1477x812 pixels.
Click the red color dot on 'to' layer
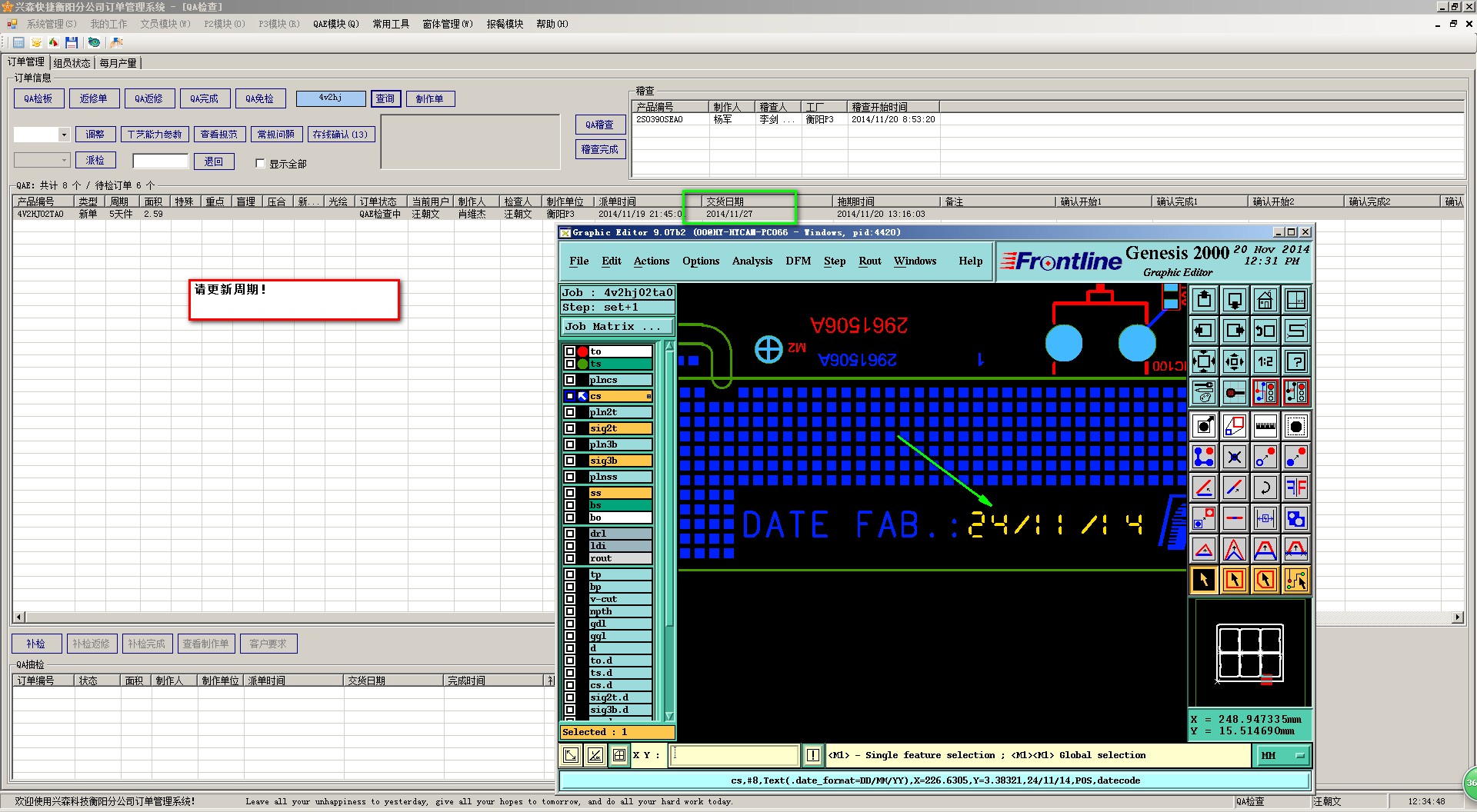click(x=583, y=351)
